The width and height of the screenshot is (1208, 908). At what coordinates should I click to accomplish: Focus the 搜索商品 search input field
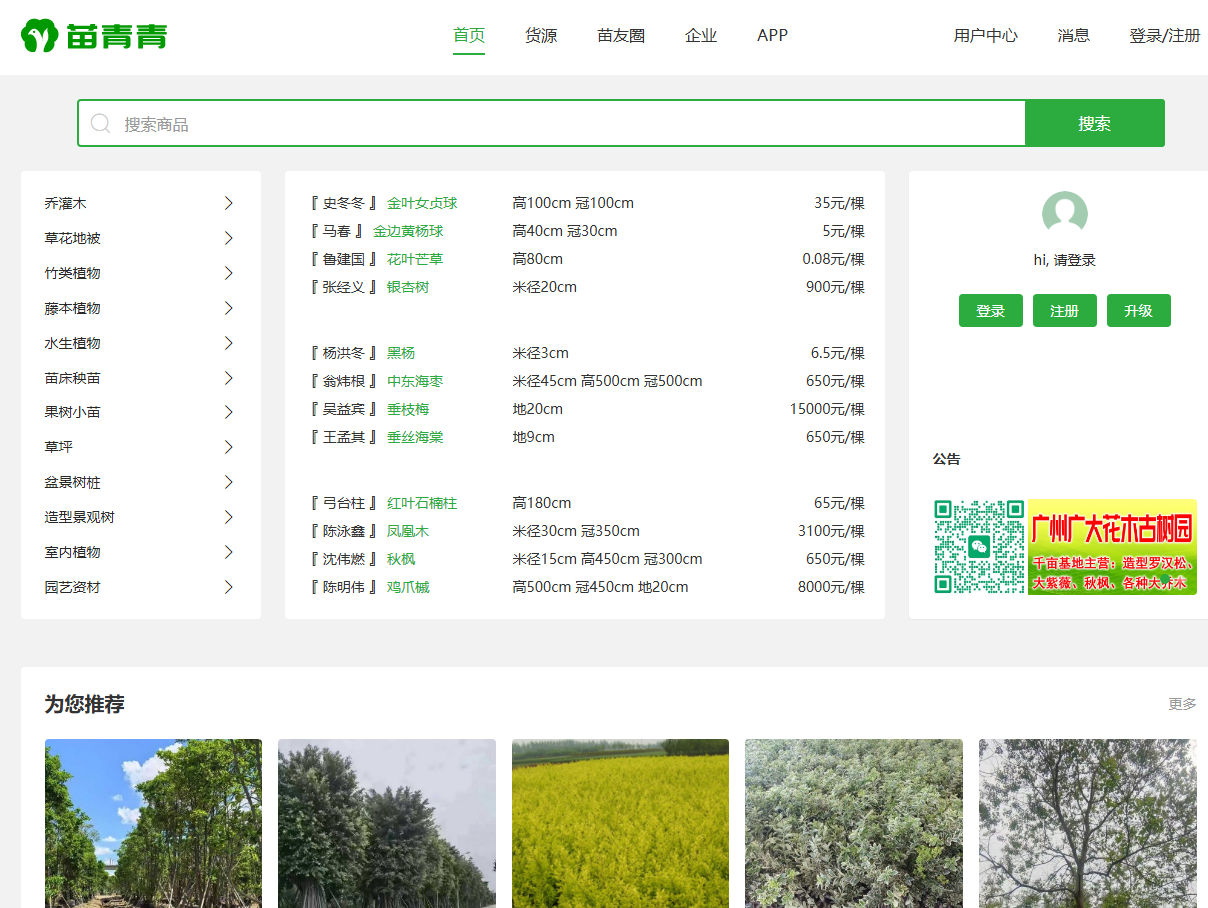570,124
